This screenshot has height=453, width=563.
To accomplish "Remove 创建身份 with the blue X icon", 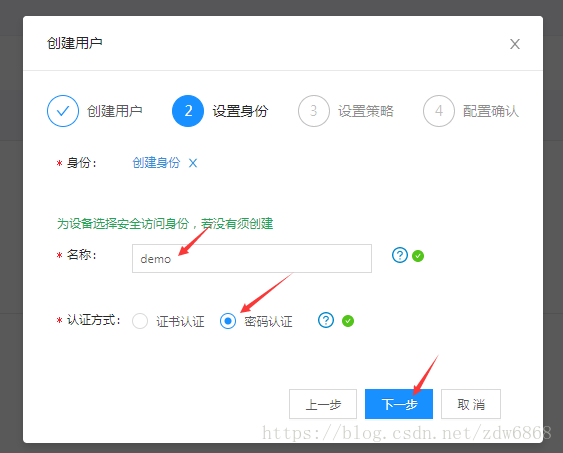I will [x=193, y=163].
